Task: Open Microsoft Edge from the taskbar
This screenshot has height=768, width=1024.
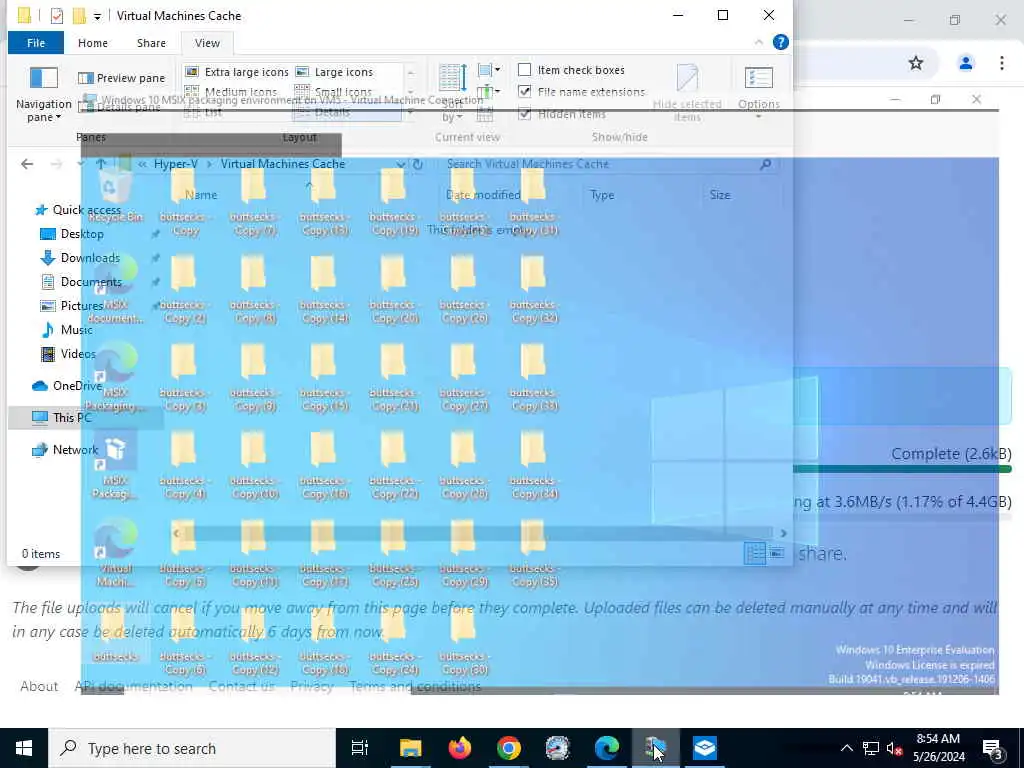Action: 607,748
